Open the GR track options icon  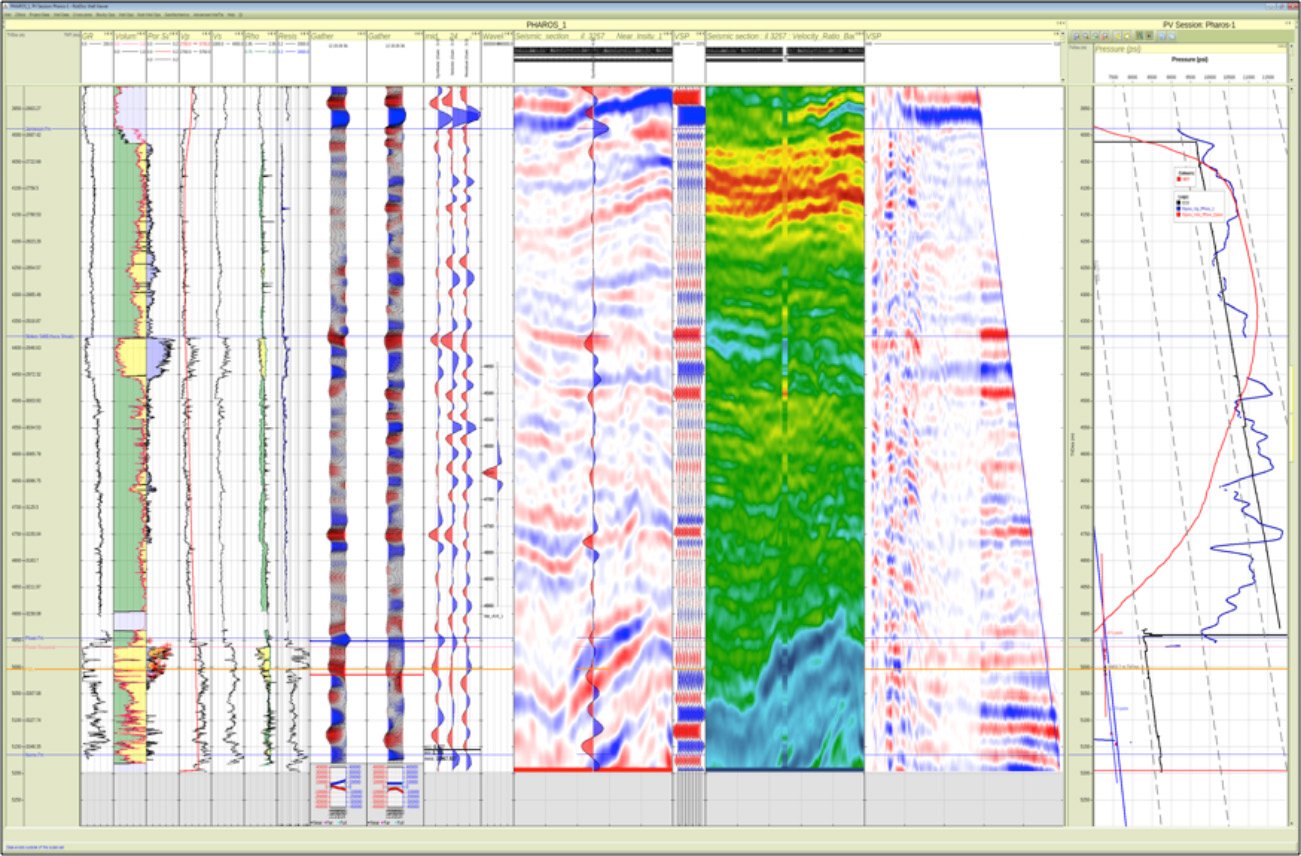click(x=106, y=35)
